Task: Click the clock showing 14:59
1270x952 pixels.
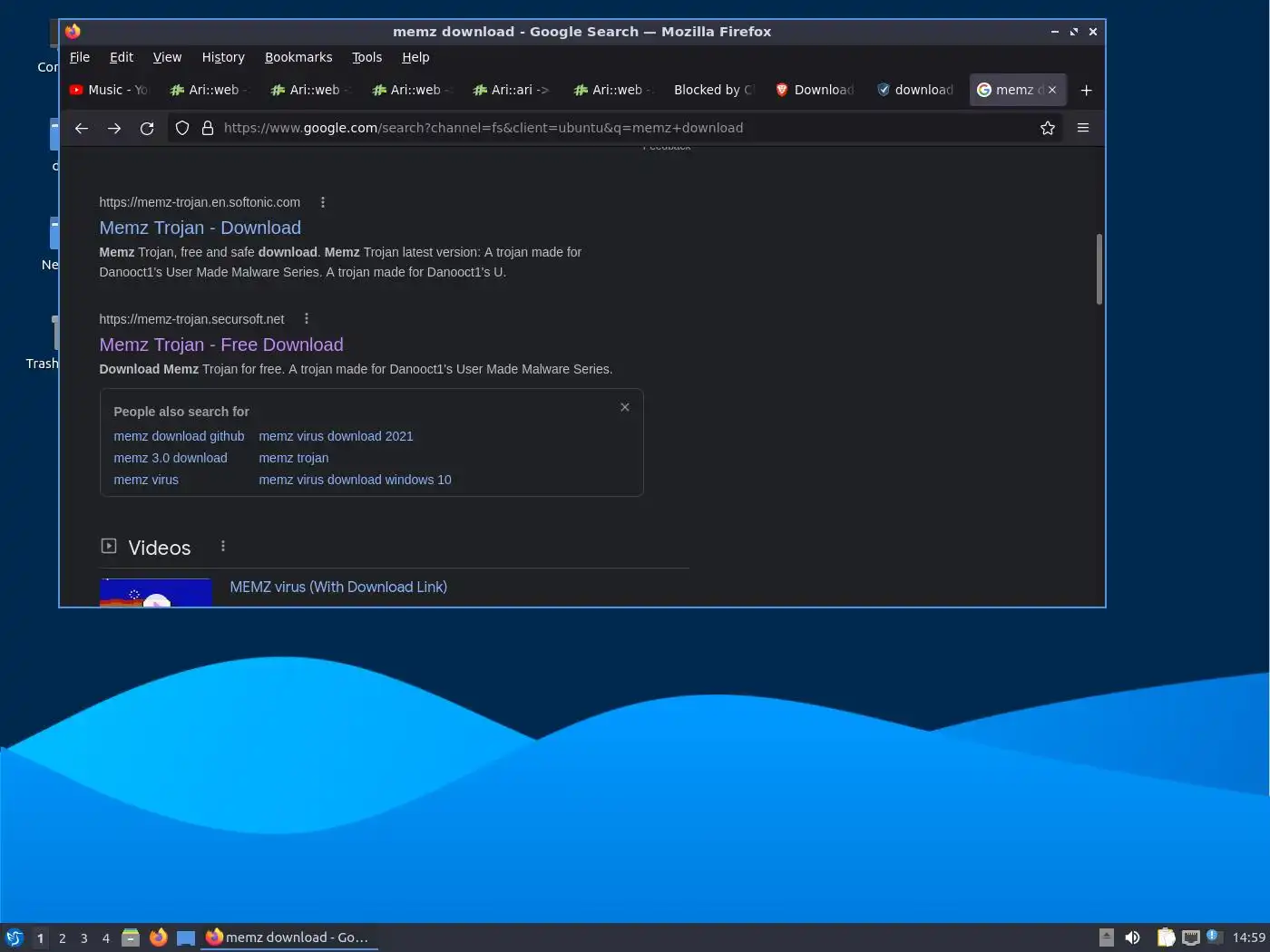Action: pos(1248,937)
